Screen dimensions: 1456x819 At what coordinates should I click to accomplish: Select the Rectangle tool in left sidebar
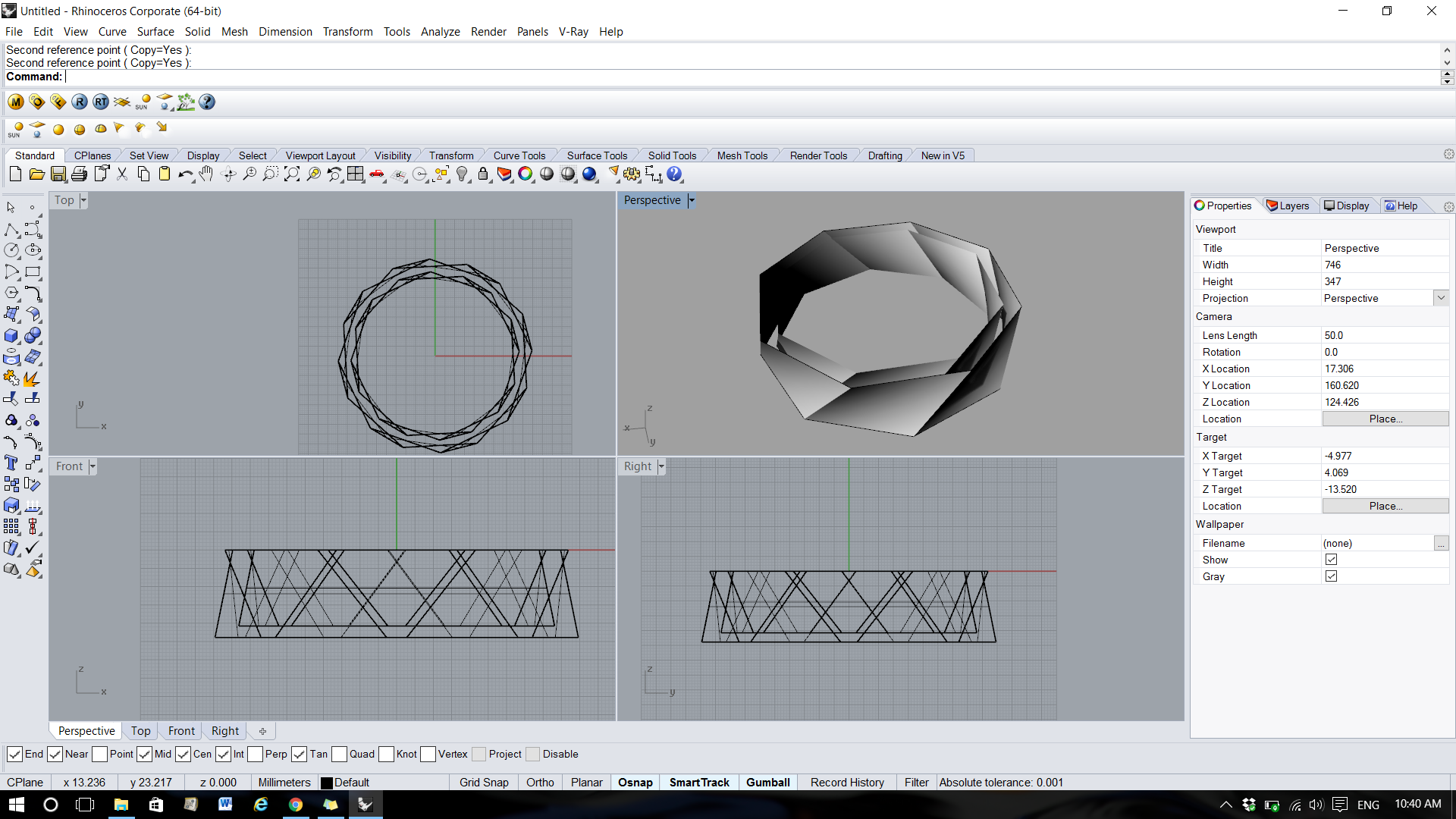coord(33,271)
